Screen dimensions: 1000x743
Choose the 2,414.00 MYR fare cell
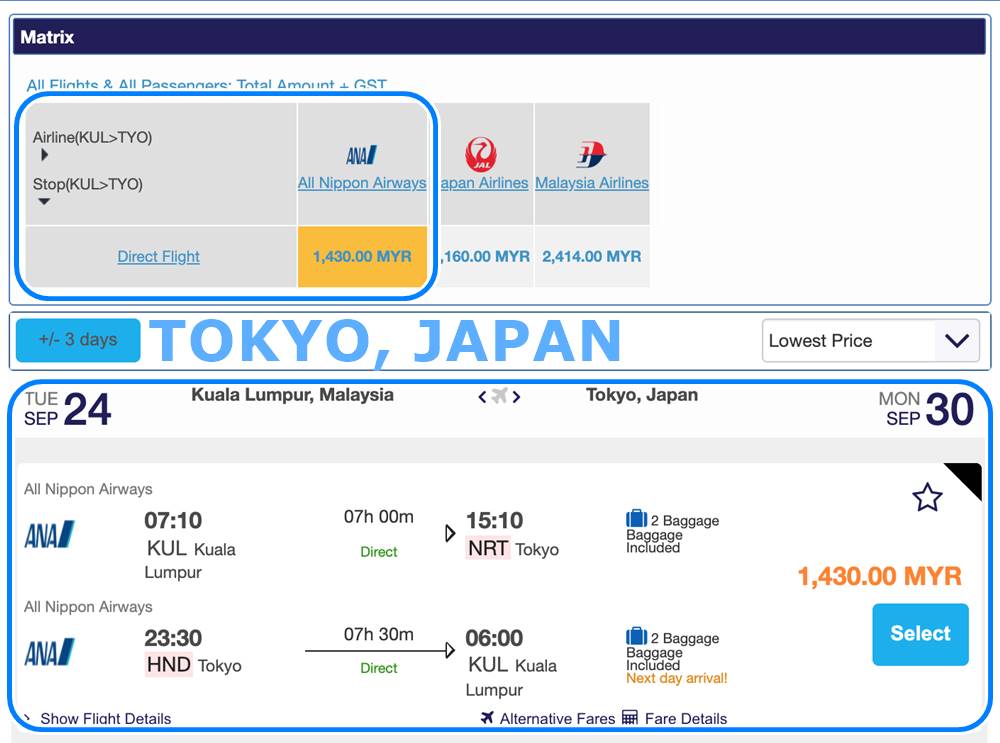(591, 256)
